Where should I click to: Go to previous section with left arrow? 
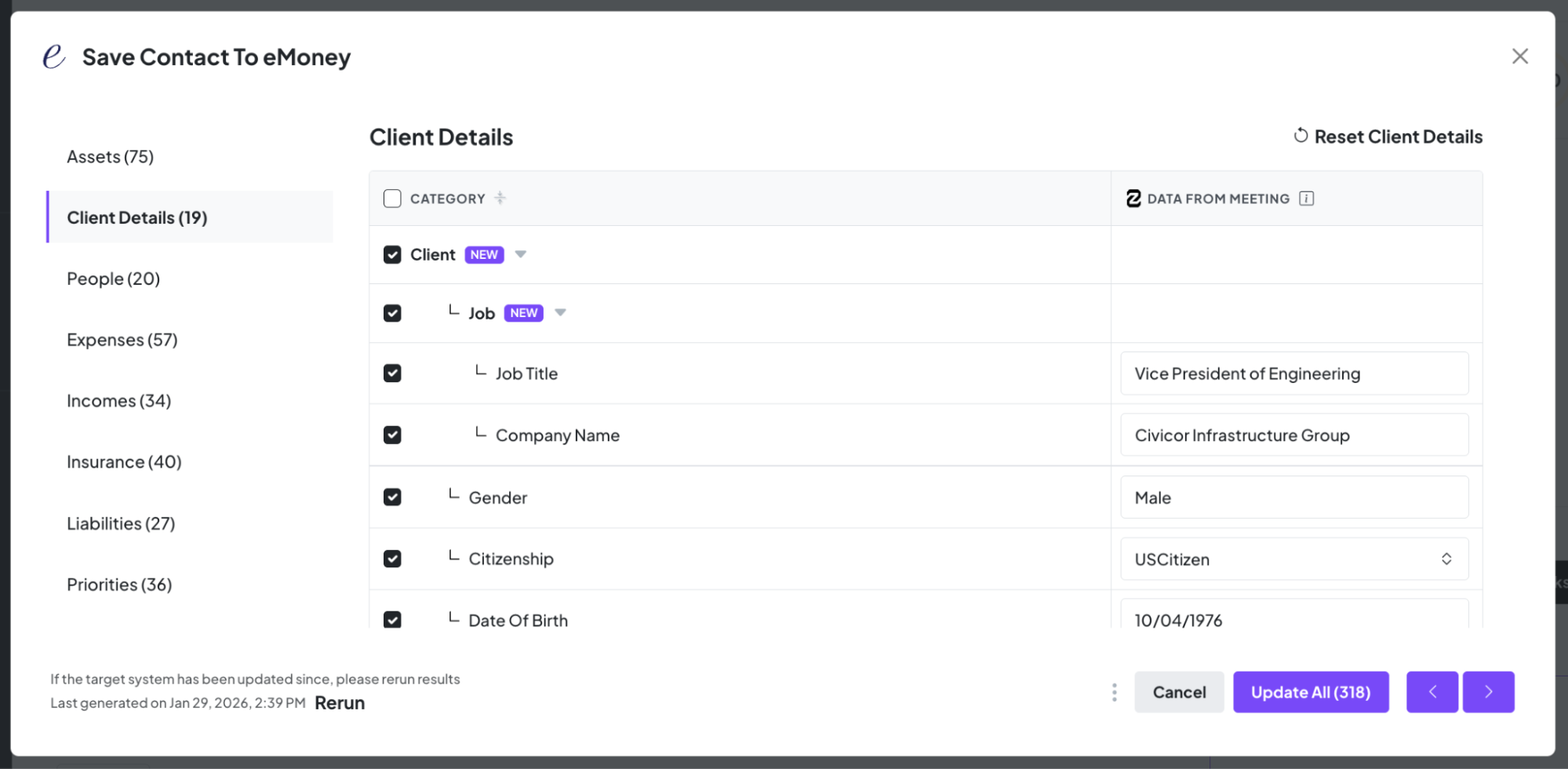click(x=1432, y=692)
